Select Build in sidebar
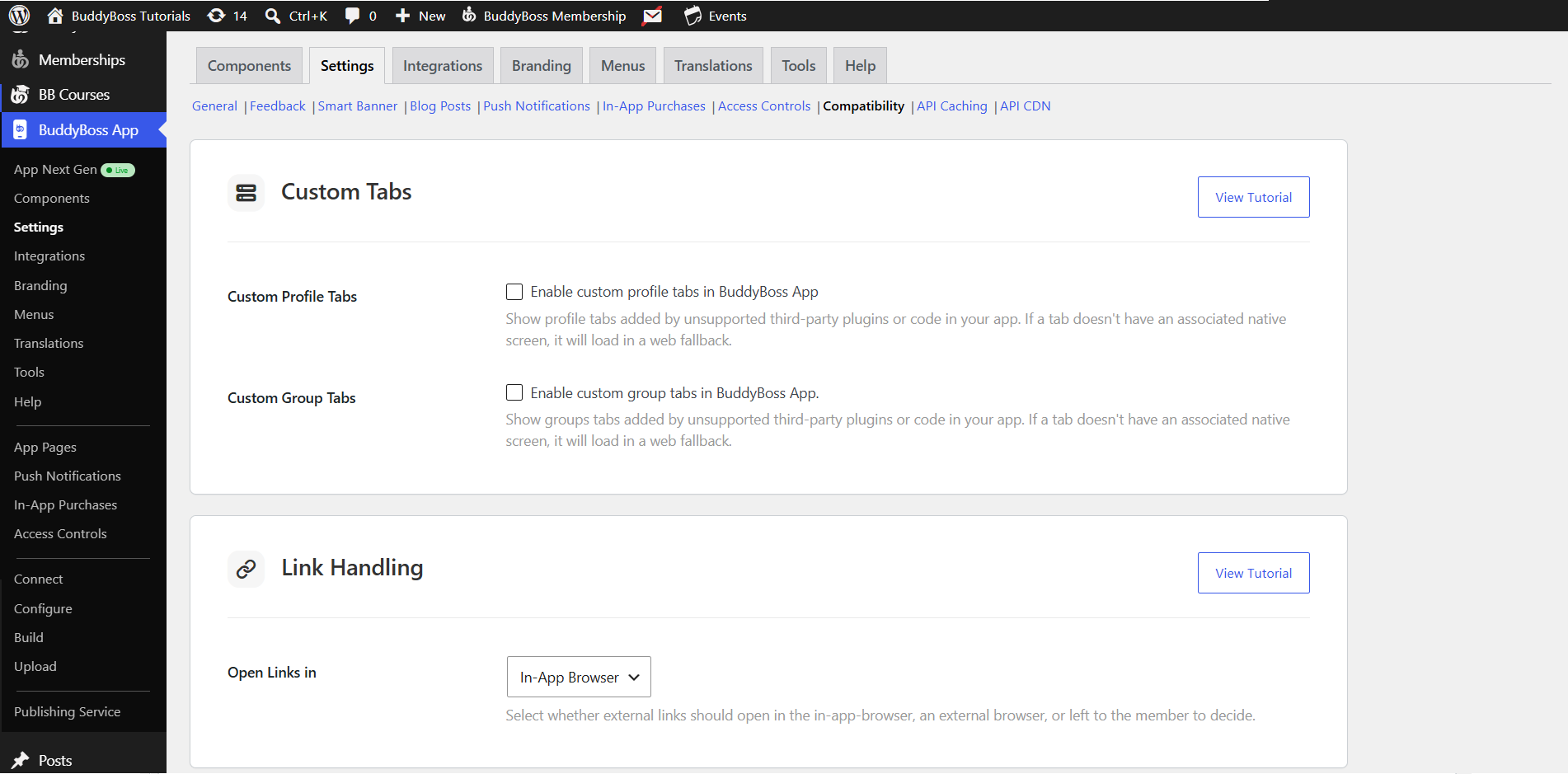 tap(29, 637)
